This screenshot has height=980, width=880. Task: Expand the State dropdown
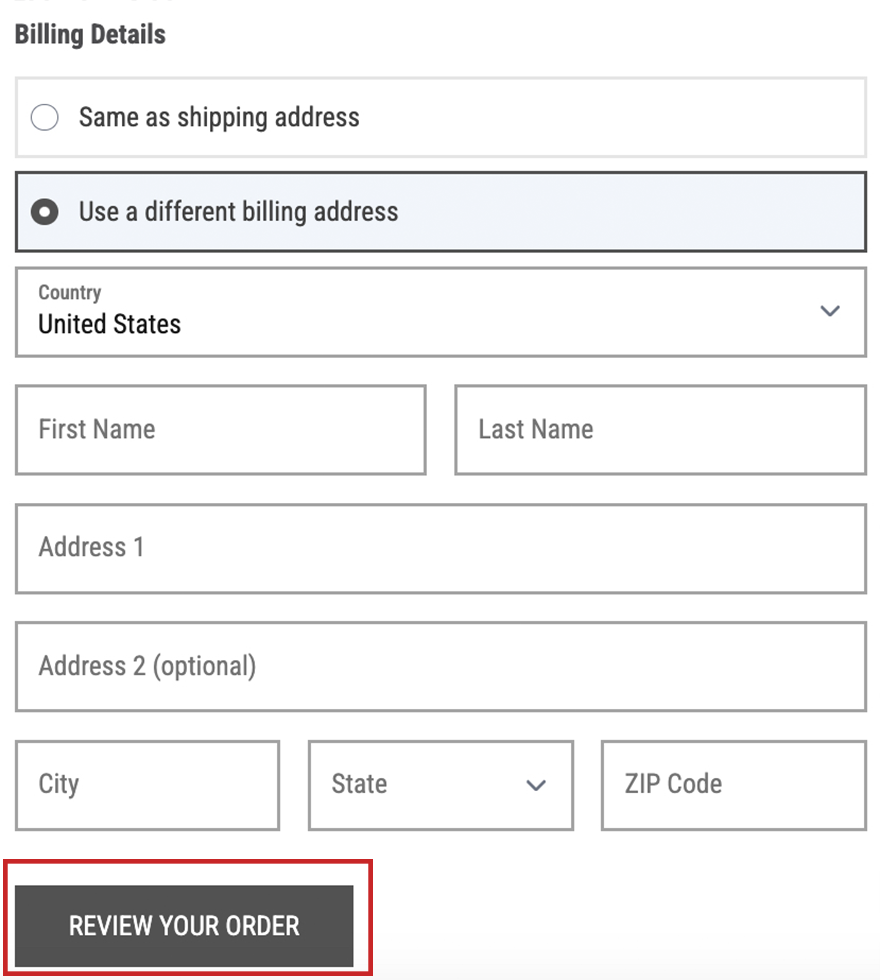click(440, 786)
